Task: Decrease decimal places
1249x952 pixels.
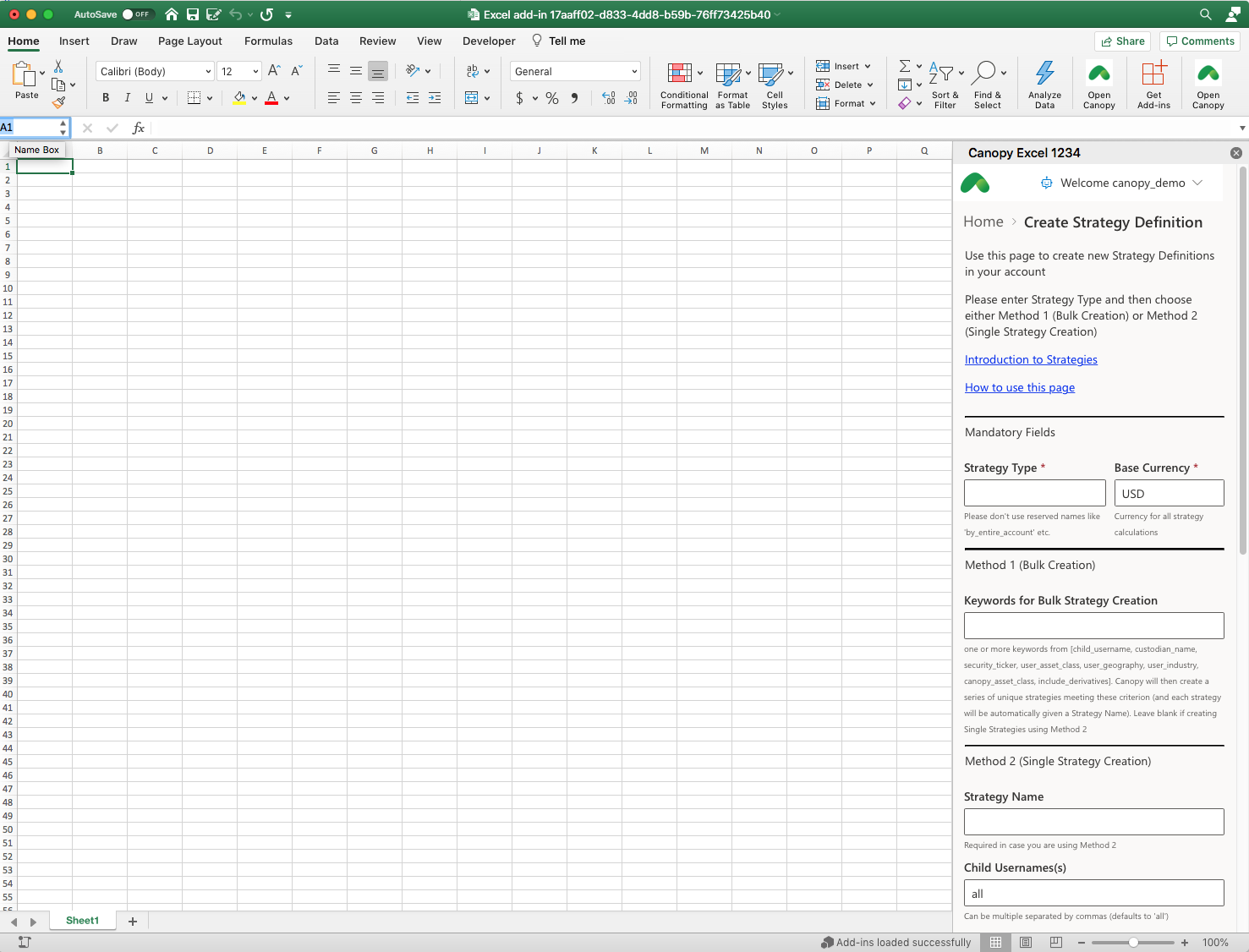Action: (x=631, y=98)
